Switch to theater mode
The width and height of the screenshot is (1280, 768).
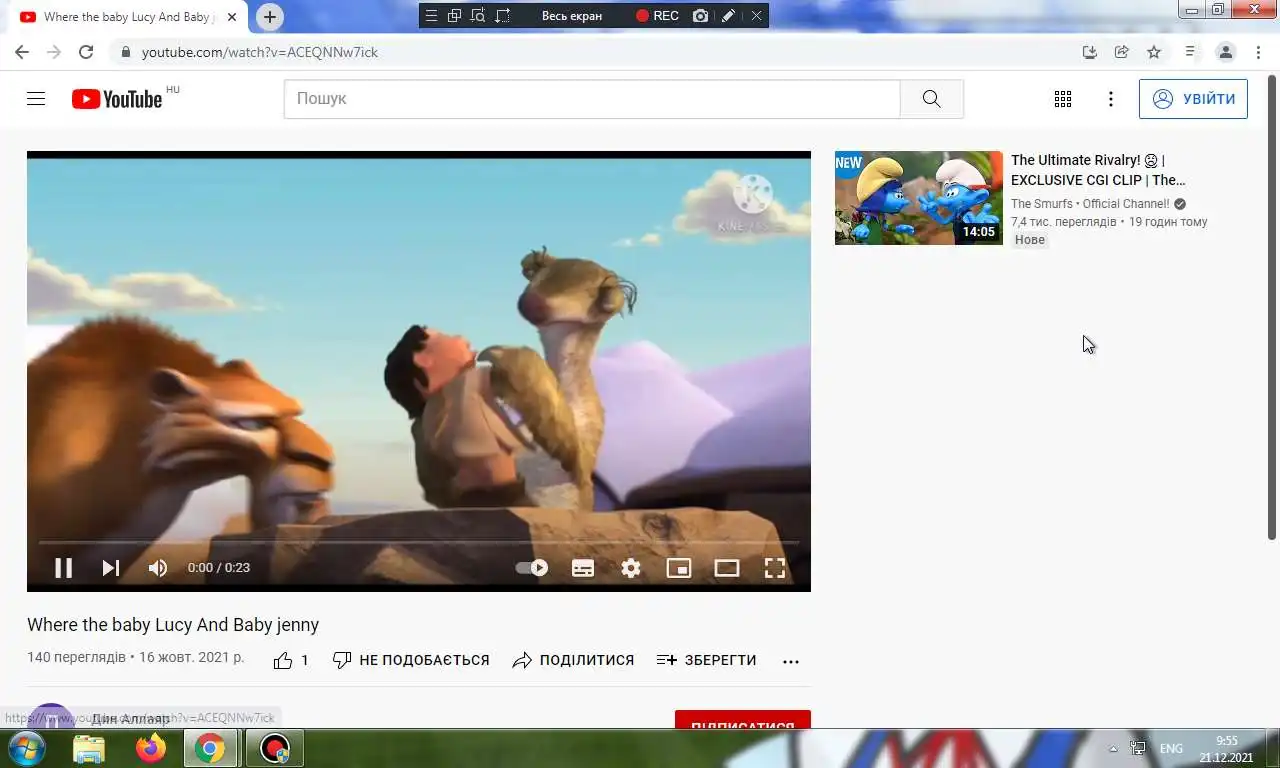pos(727,568)
